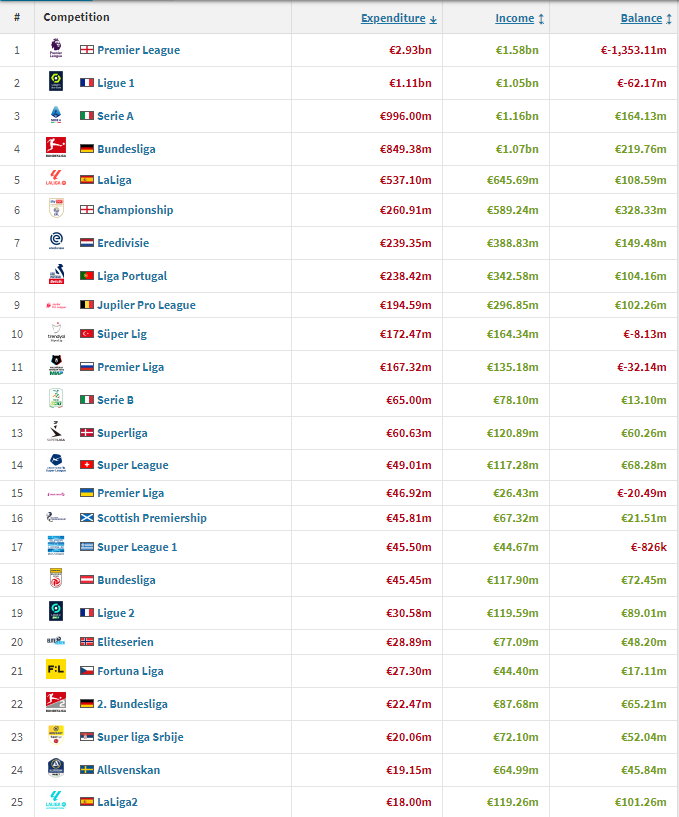Click the Ligue 1 logo icon
The height and width of the screenshot is (817, 679).
click(56, 81)
